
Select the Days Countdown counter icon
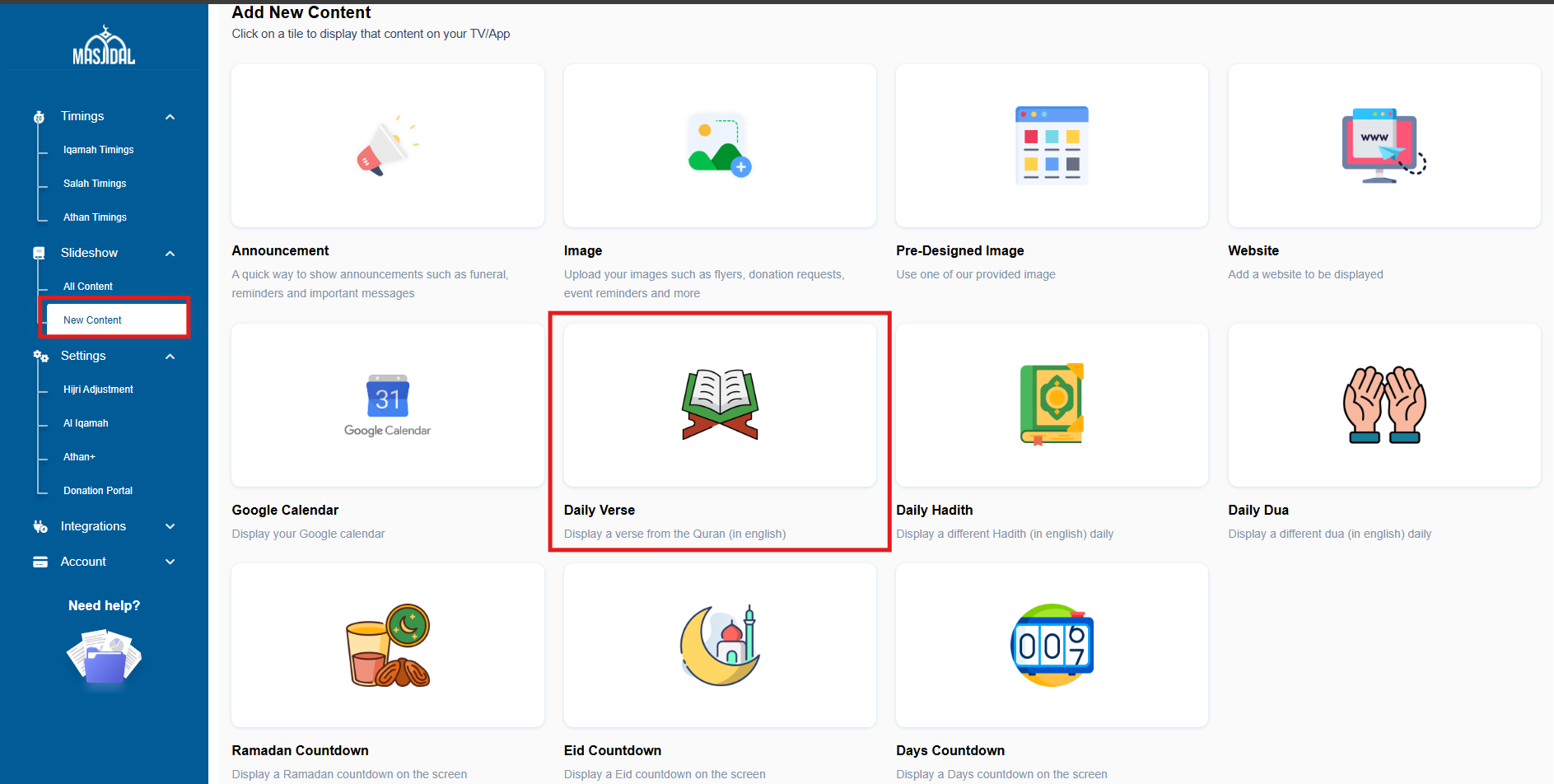pyautogui.click(x=1051, y=645)
